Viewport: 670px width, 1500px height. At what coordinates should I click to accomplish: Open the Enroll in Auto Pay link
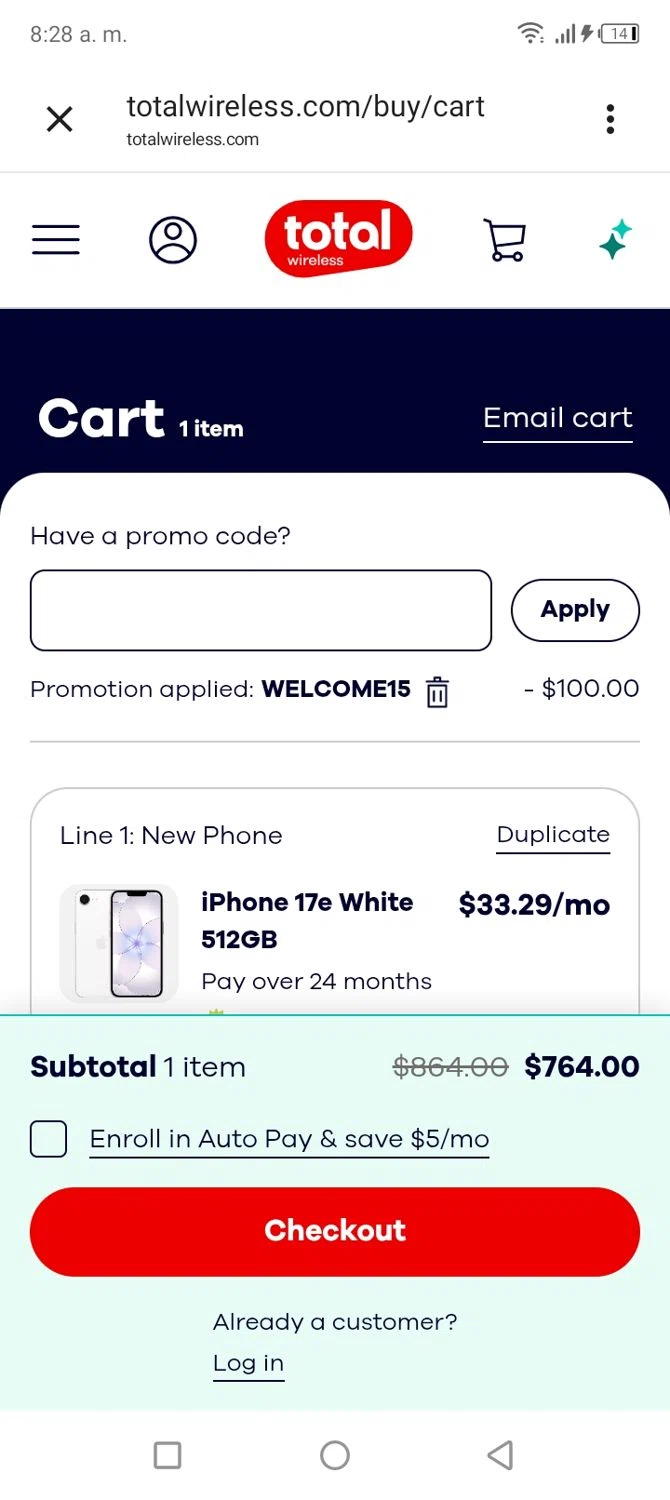point(289,1139)
